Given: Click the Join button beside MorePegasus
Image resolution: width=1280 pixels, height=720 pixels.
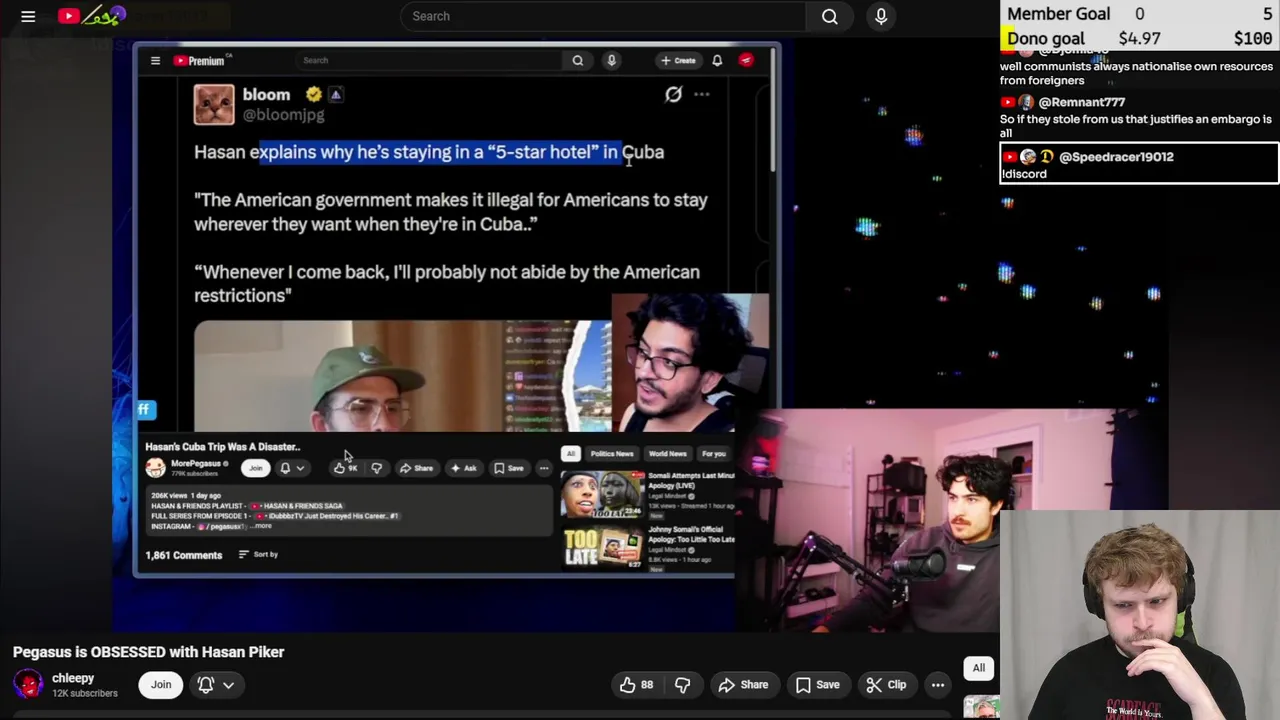Looking at the screenshot, I should coord(256,468).
